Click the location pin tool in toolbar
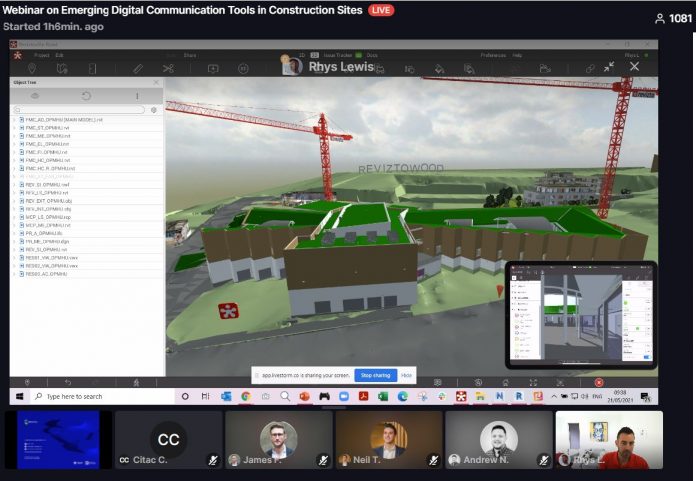This screenshot has width=696, height=481. click(x=33, y=68)
